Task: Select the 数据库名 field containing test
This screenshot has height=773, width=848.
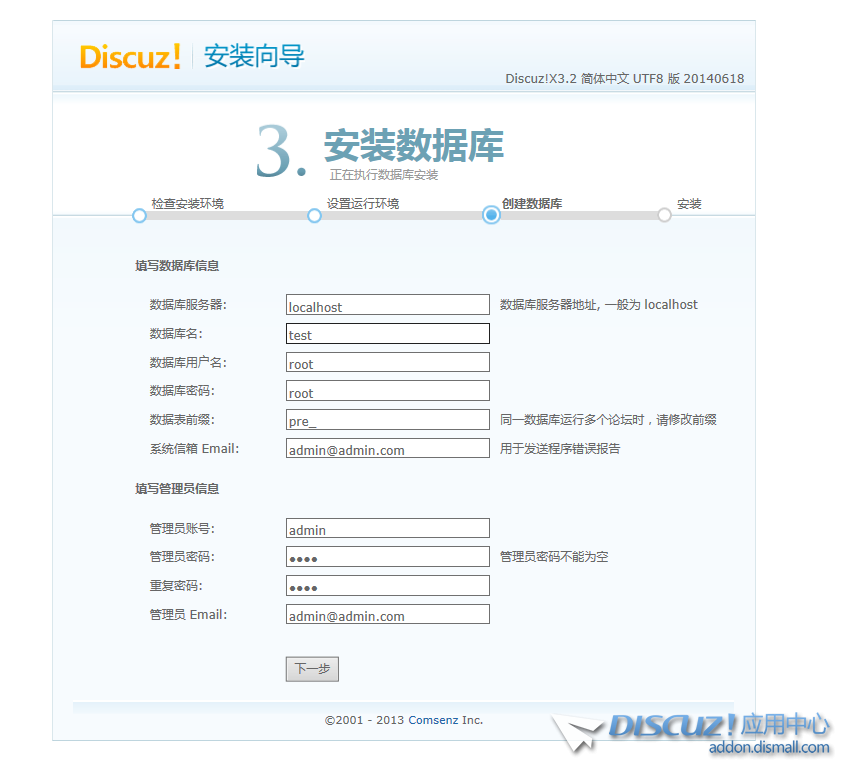Action: [387, 334]
